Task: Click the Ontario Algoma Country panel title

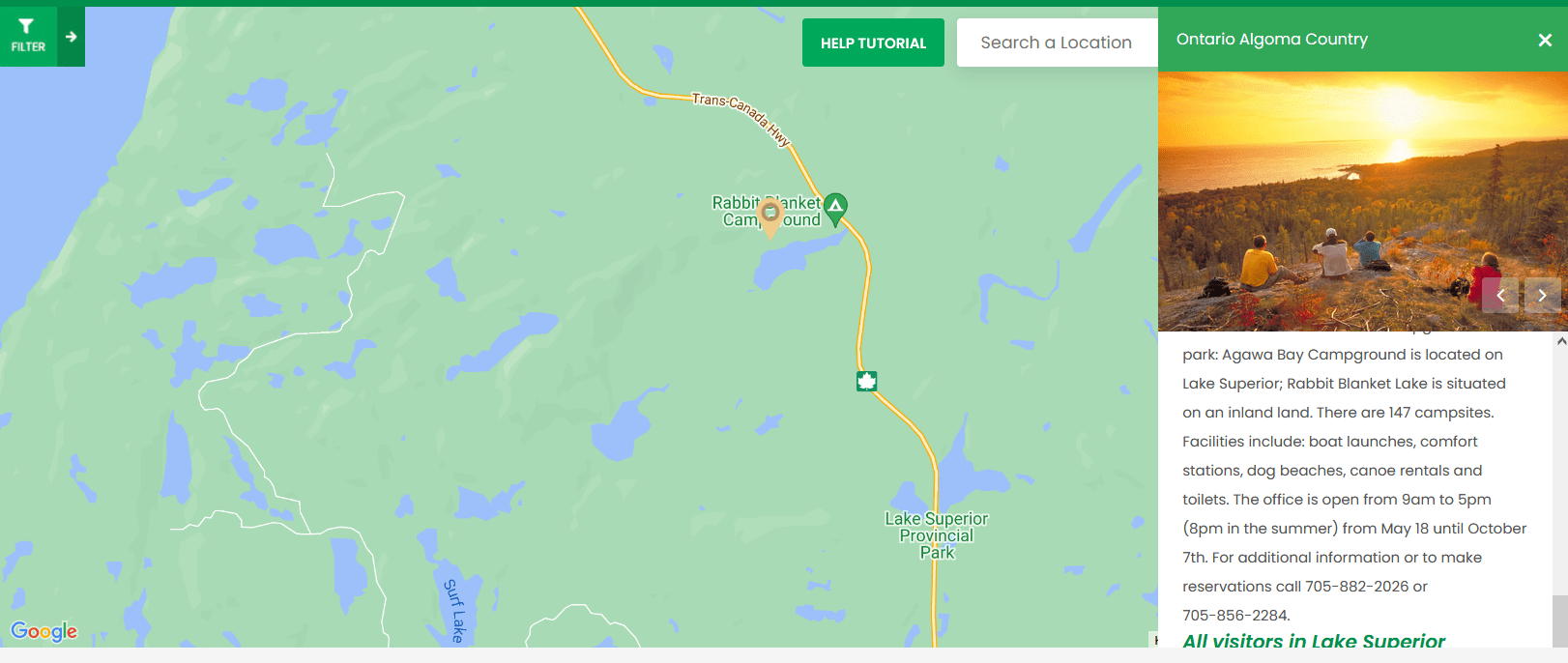Action: [1272, 40]
